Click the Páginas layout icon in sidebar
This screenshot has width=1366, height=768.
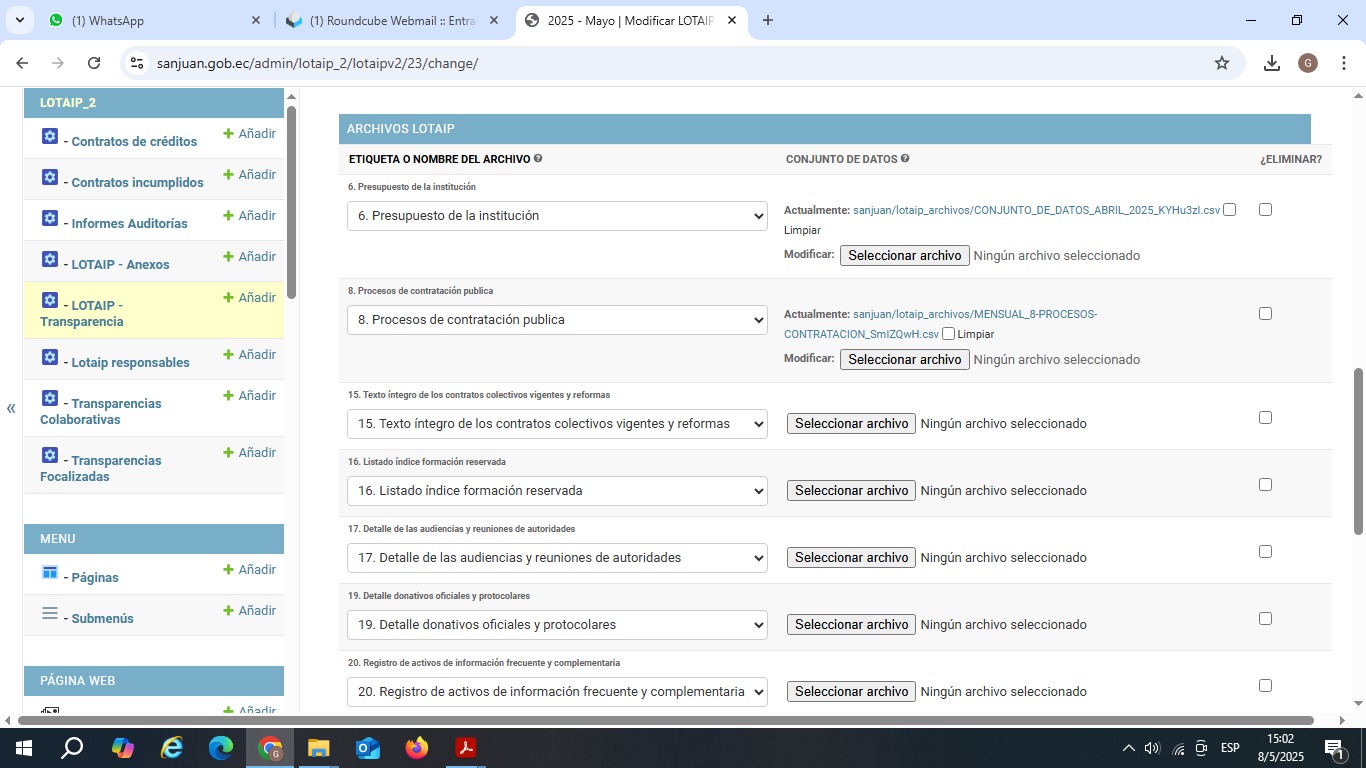(50, 572)
